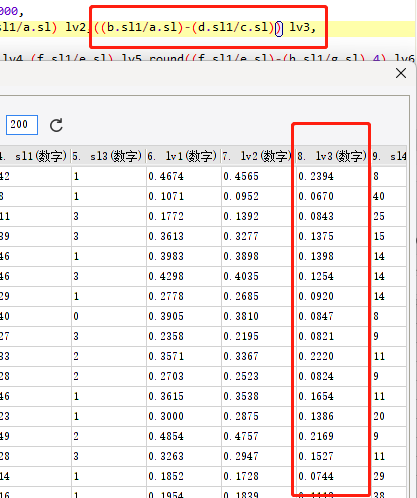
Task: Click lv3 cell 0.1254
Action: 333,276
